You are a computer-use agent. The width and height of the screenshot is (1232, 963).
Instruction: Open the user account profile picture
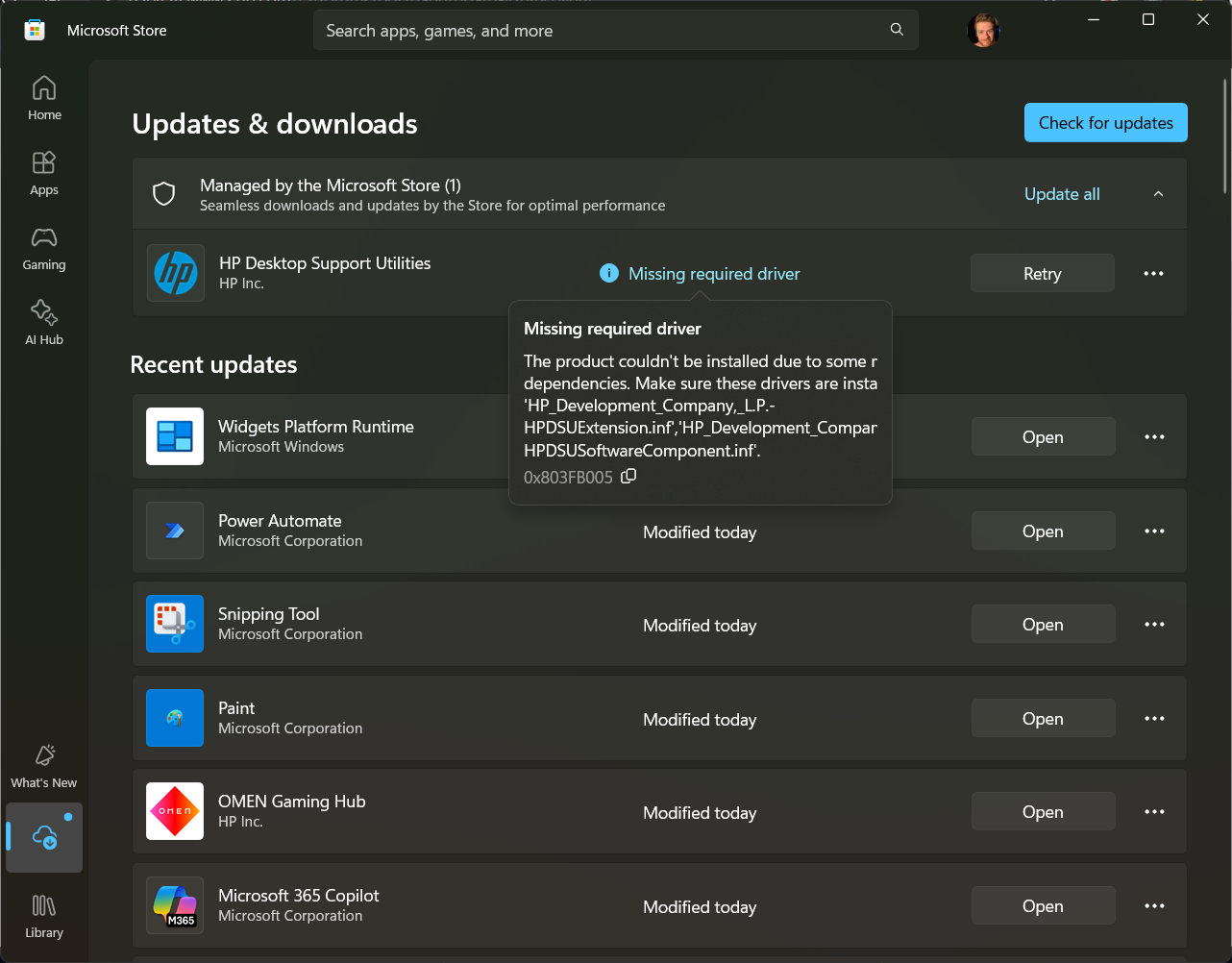point(983,30)
